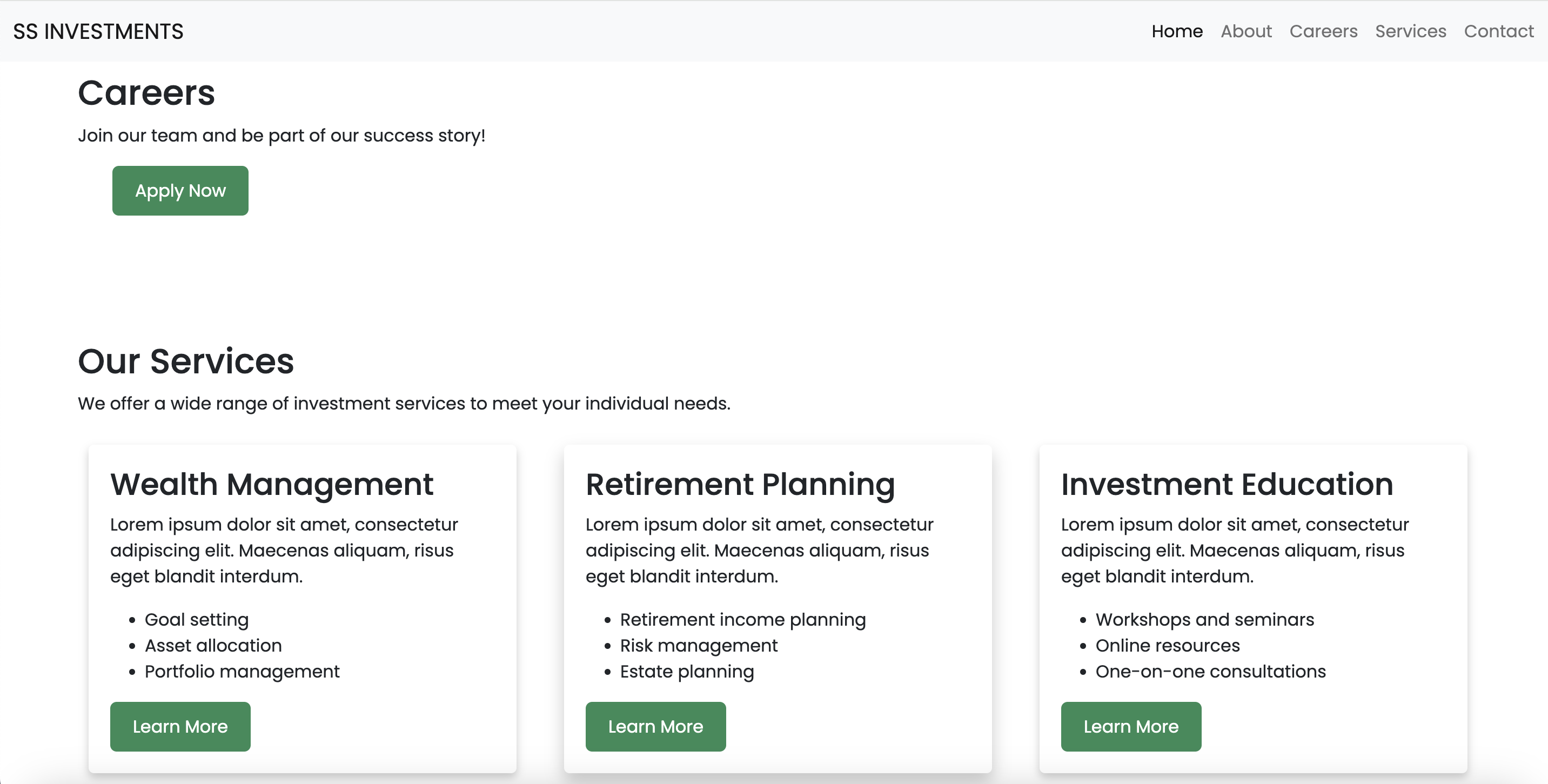The image size is (1548, 784).
Task: Click the Join our team tagline text
Action: [x=282, y=136]
